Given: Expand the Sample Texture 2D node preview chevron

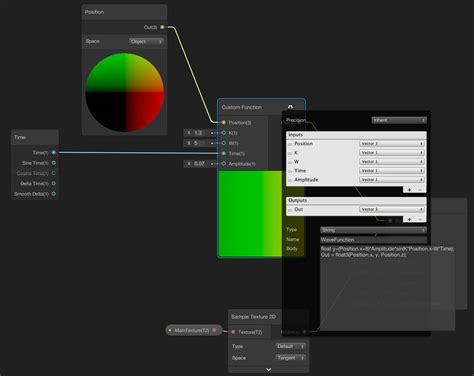Looking at the screenshot, I should pyautogui.click(x=269, y=369).
